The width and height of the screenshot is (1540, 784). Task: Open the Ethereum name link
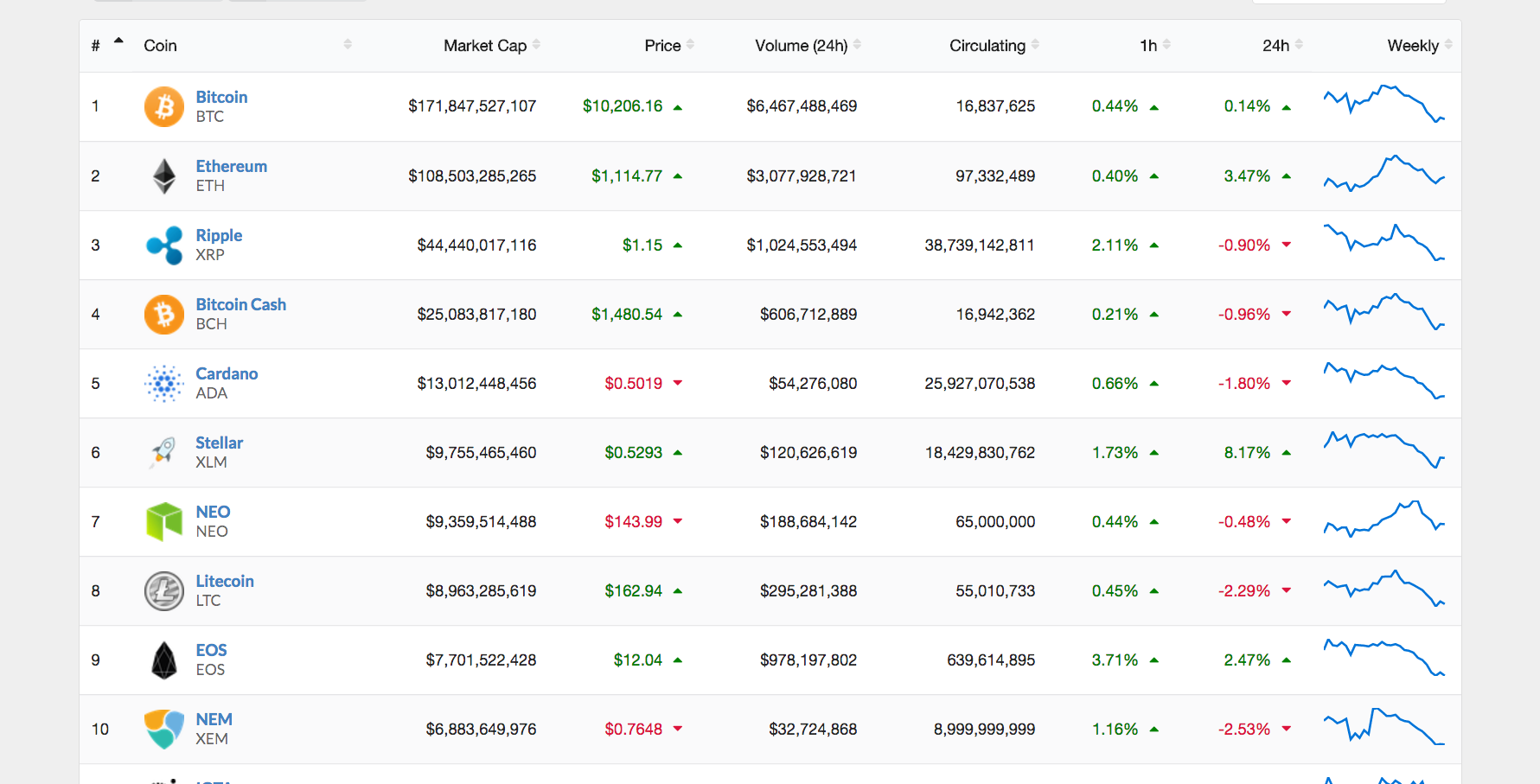[x=231, y=166]
